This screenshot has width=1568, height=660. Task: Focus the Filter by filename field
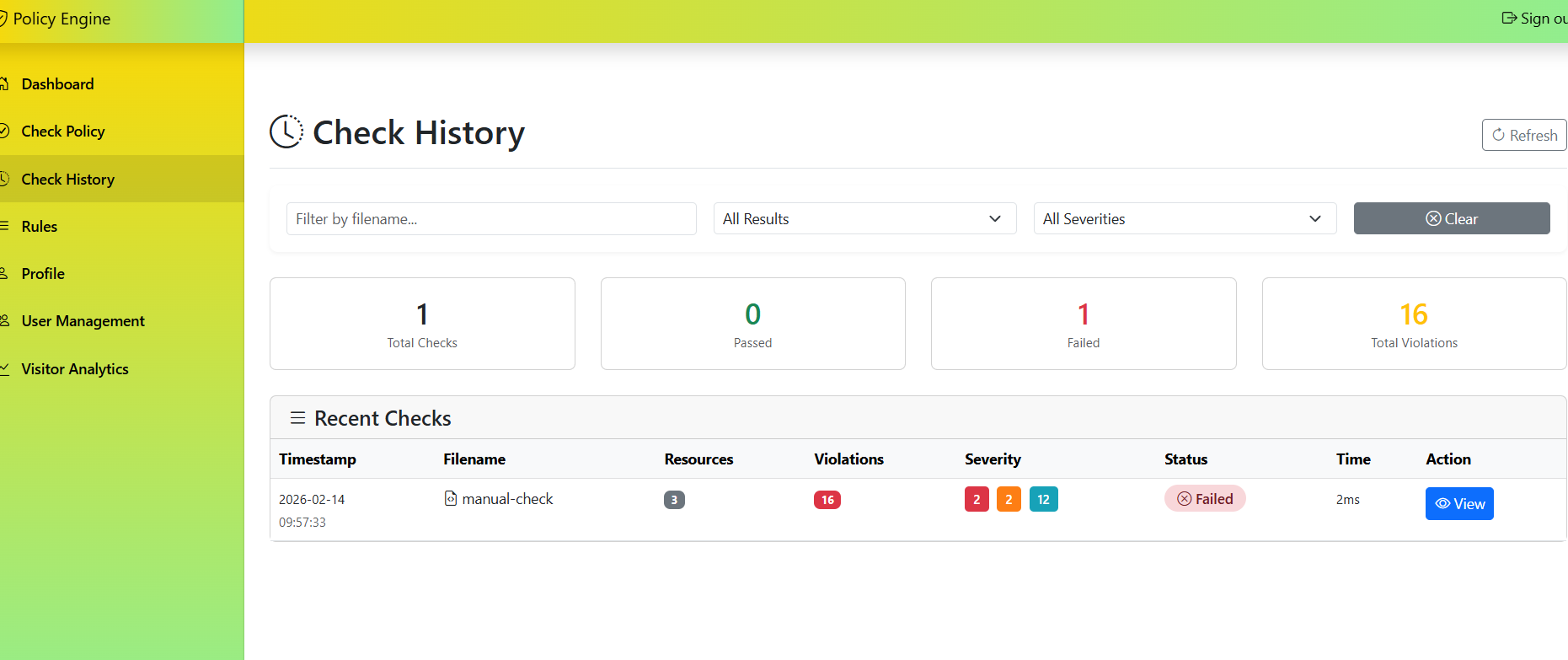point(491,219)
